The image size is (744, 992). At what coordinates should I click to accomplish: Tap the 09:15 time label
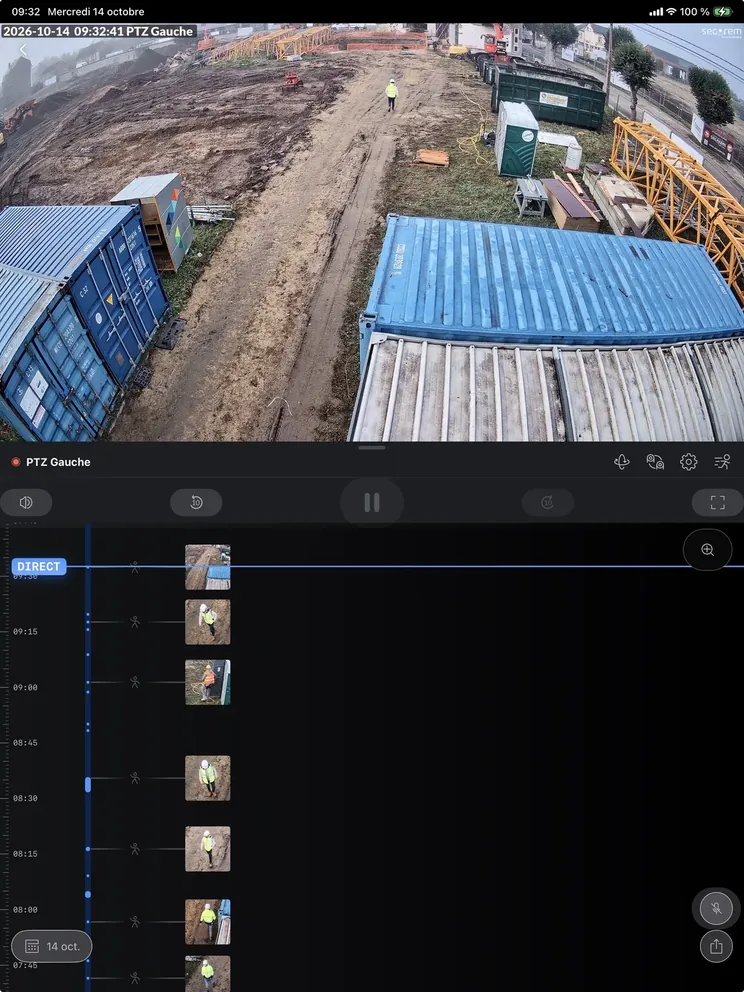point(25,631)
